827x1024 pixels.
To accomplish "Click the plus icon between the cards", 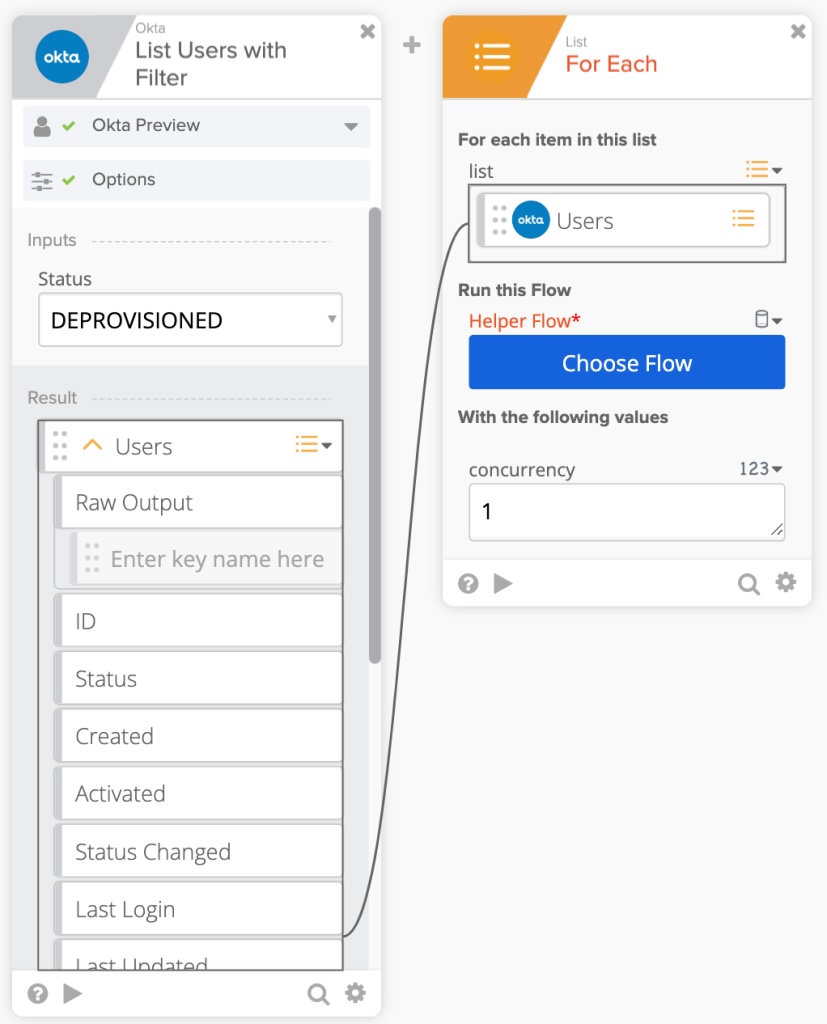I will point(412,45).
